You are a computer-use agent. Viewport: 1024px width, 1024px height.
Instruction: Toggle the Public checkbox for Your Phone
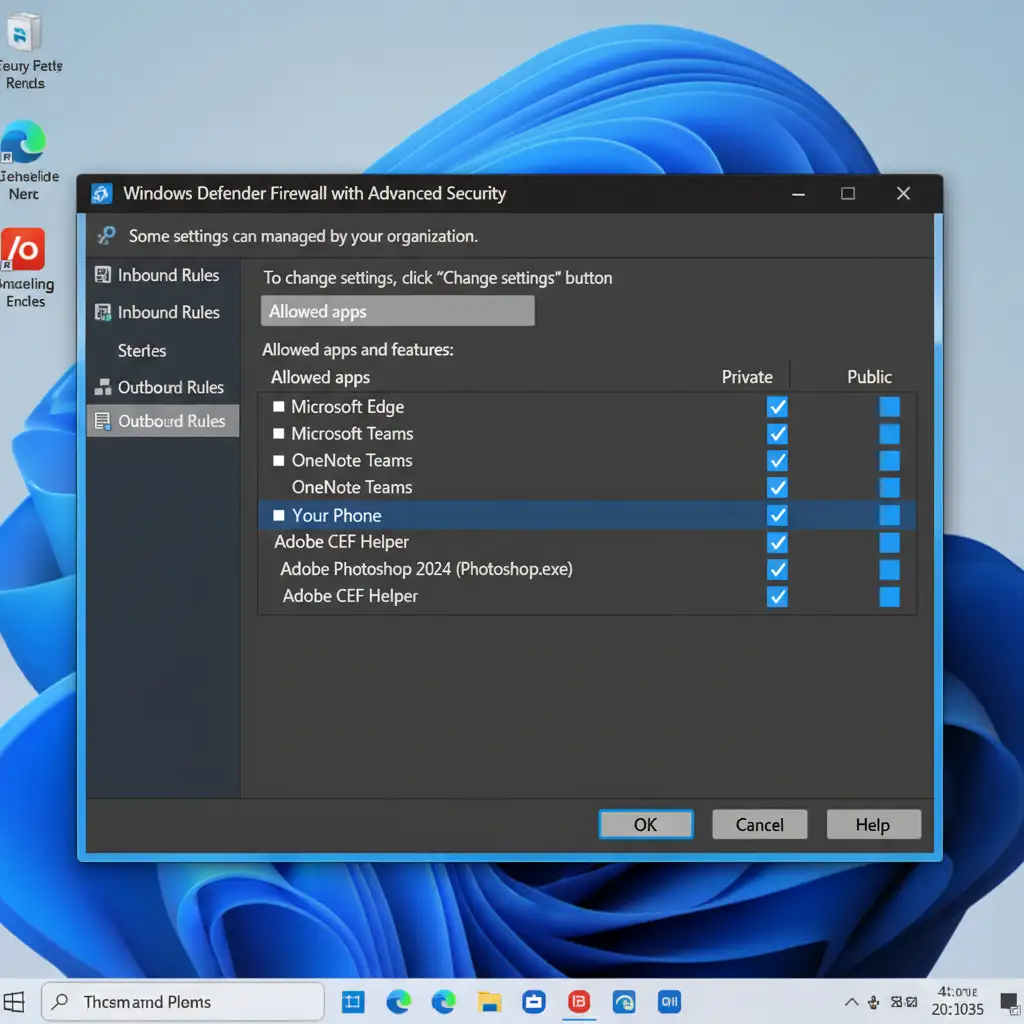[889, 515]
